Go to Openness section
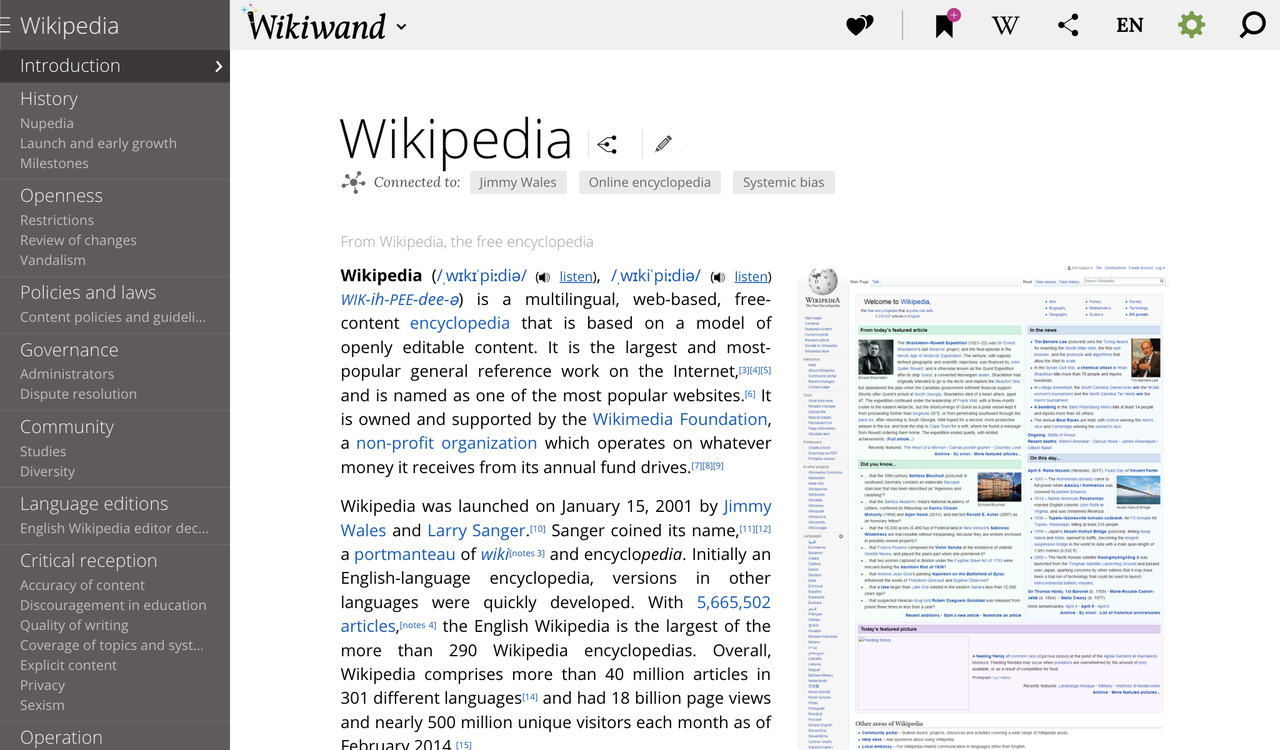The width and height of the screenshot is (1280, 750). coord(61,195)
